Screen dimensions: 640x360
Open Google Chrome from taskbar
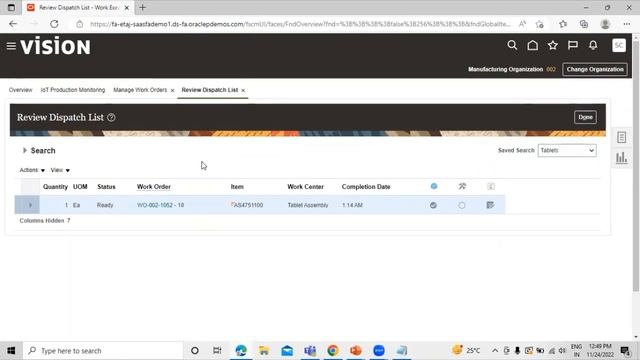tap(333, 351)
